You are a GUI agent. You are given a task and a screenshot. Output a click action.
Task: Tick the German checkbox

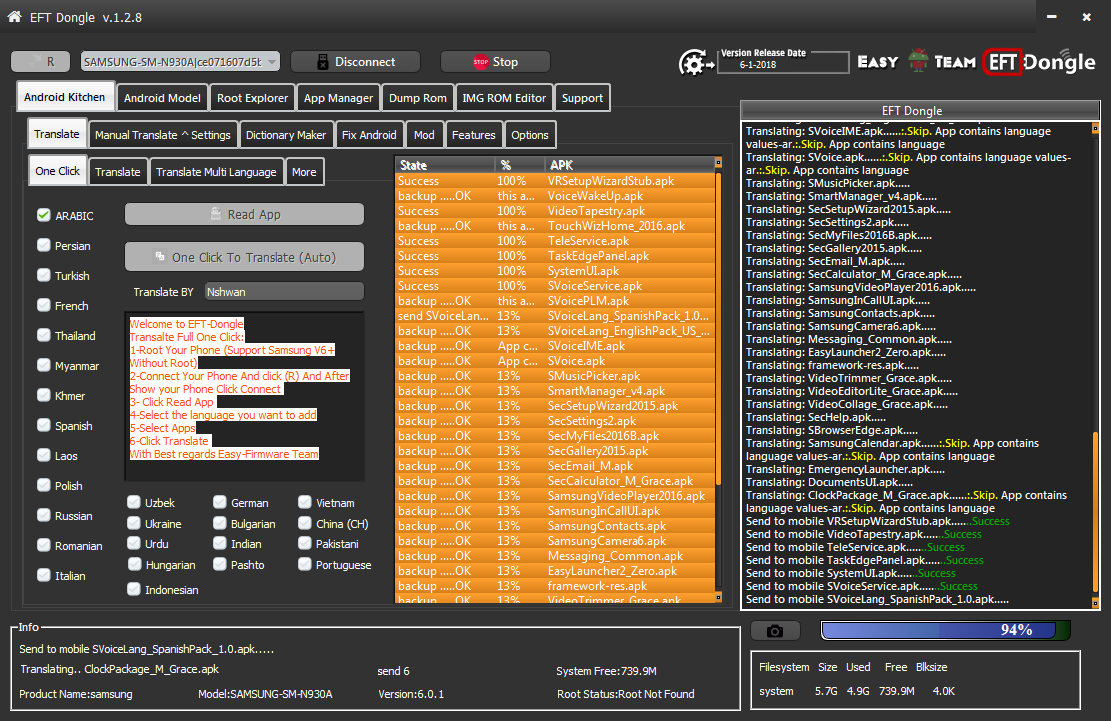(x=220, y=502)
